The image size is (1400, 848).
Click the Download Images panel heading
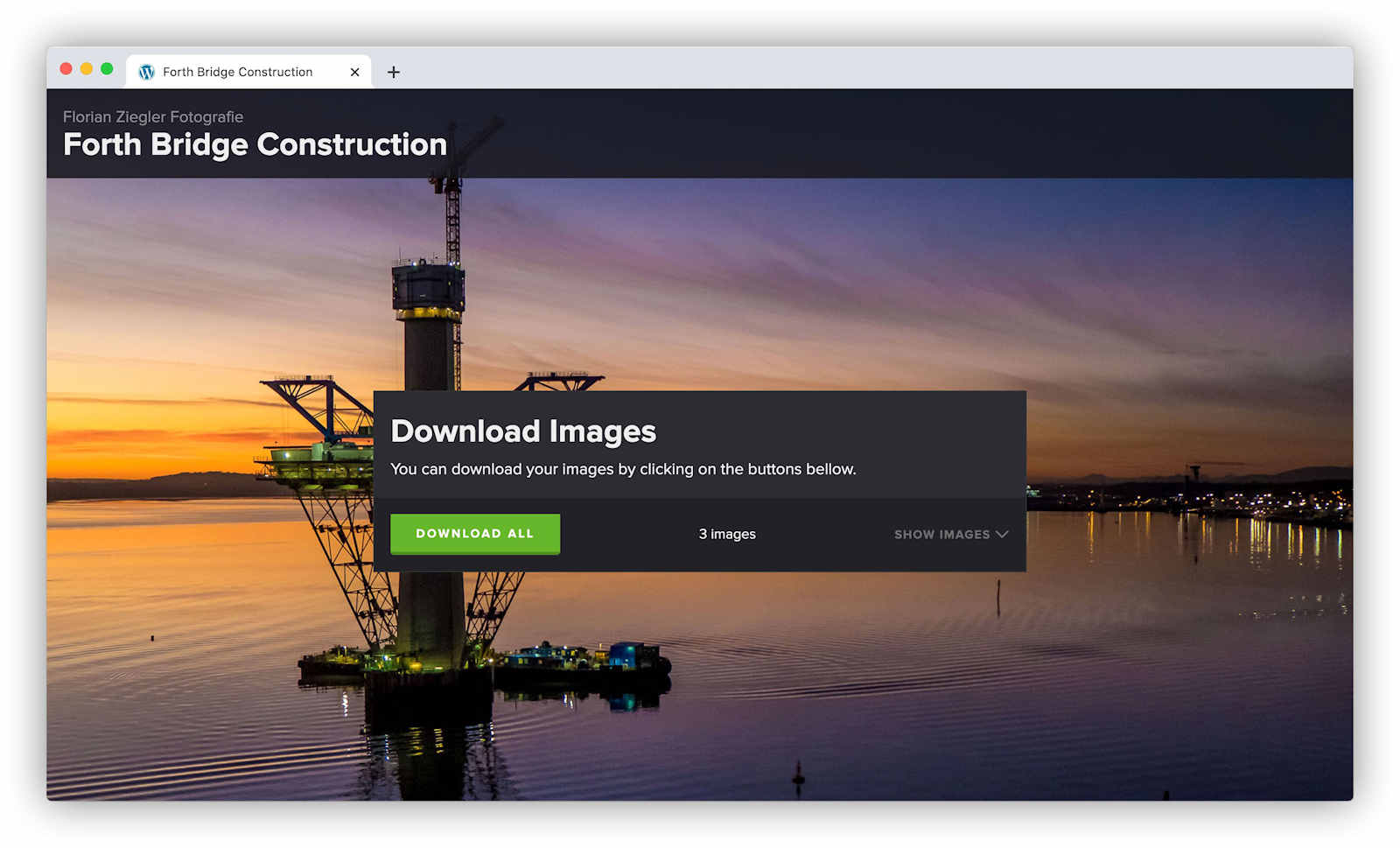coord(523,431)
